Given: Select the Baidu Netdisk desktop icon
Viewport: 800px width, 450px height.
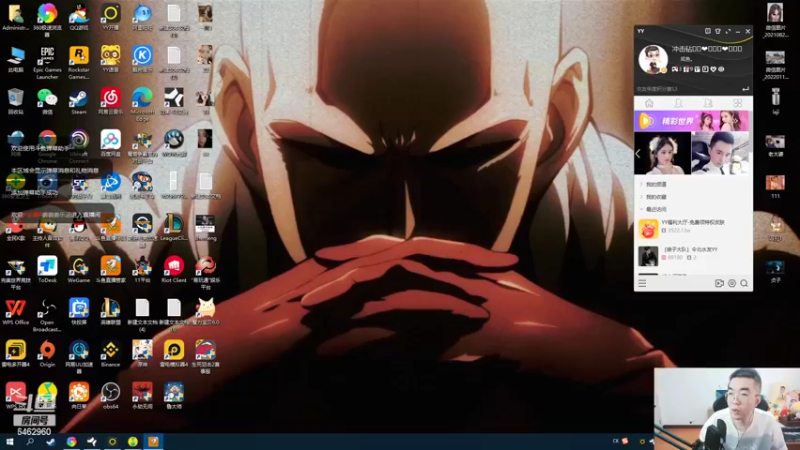Looking at the screenshot, I should (111, 143).
